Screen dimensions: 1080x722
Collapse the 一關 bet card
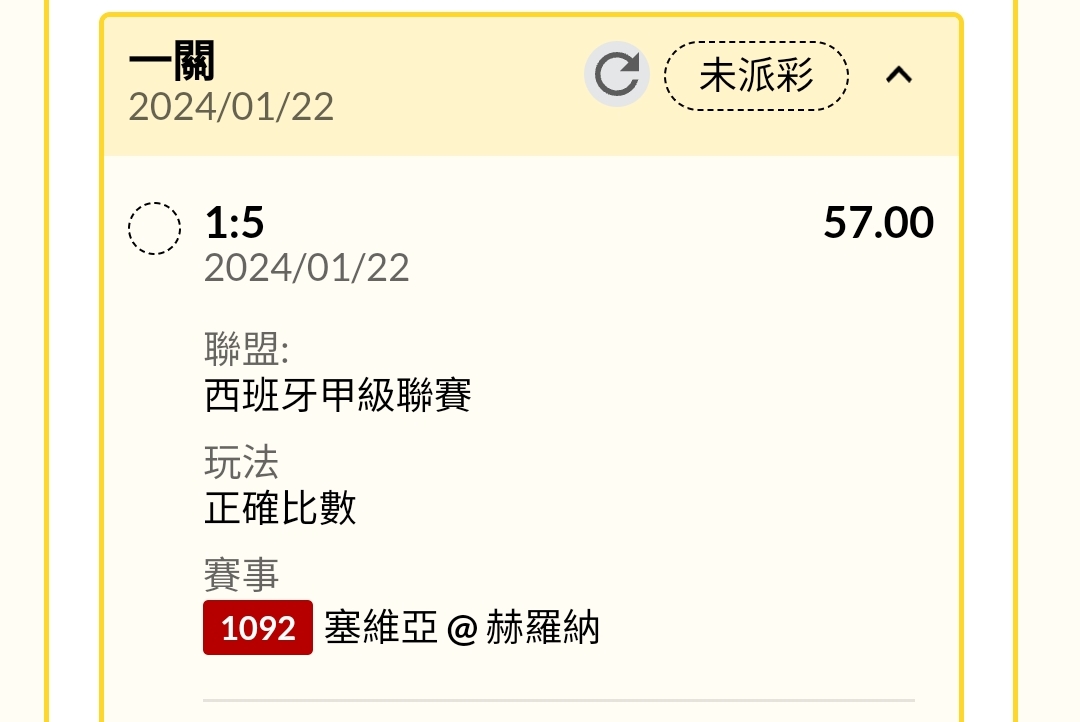tap(899, 75)
